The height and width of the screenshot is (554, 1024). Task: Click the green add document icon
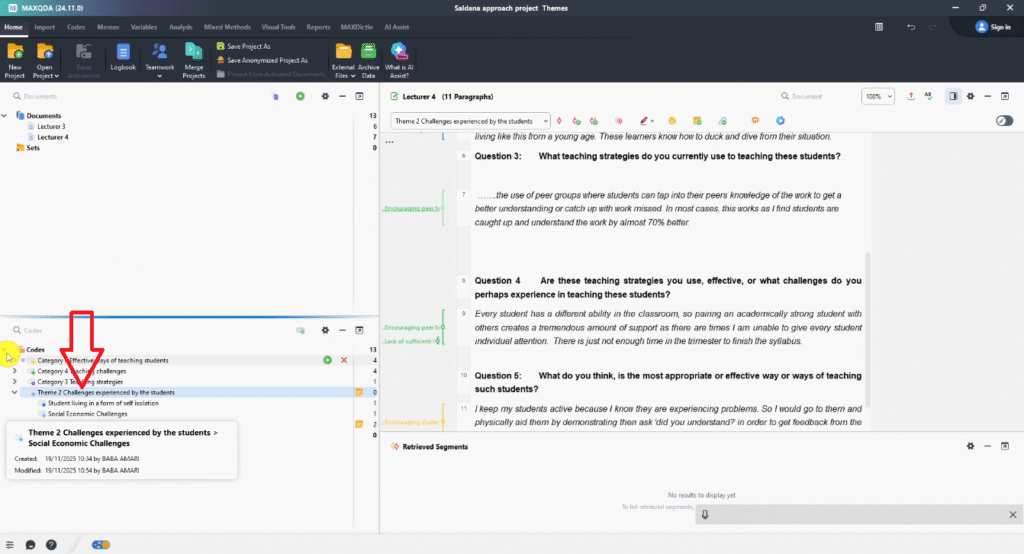(x=300, y=96)
